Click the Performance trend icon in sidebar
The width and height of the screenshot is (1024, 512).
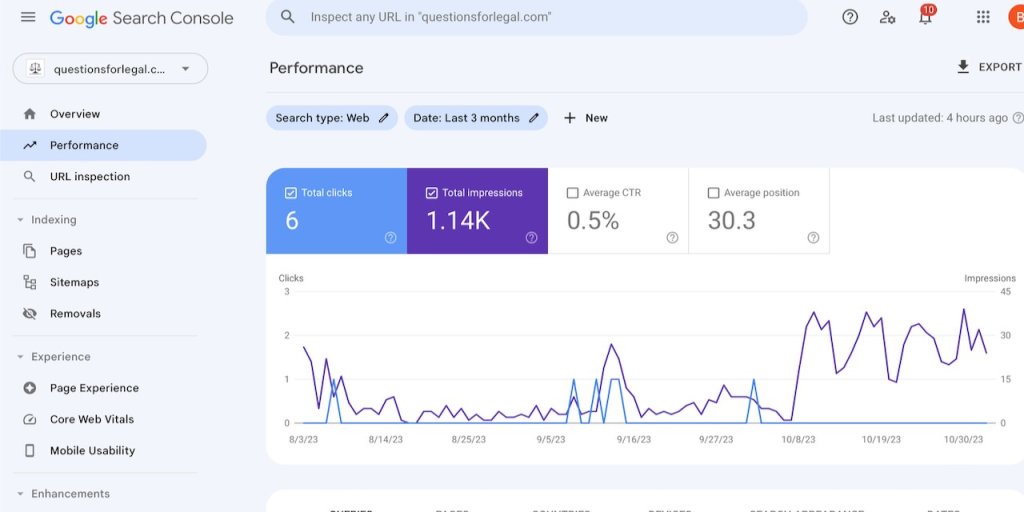(29, 145)
